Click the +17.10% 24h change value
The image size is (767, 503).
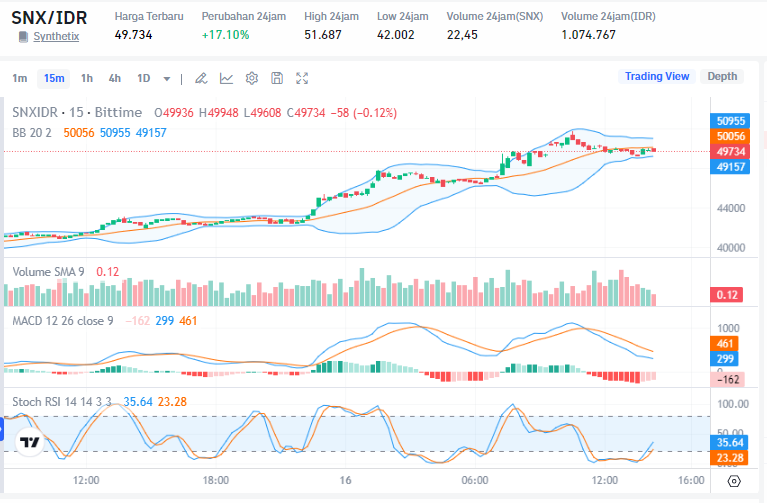point(226,35)
